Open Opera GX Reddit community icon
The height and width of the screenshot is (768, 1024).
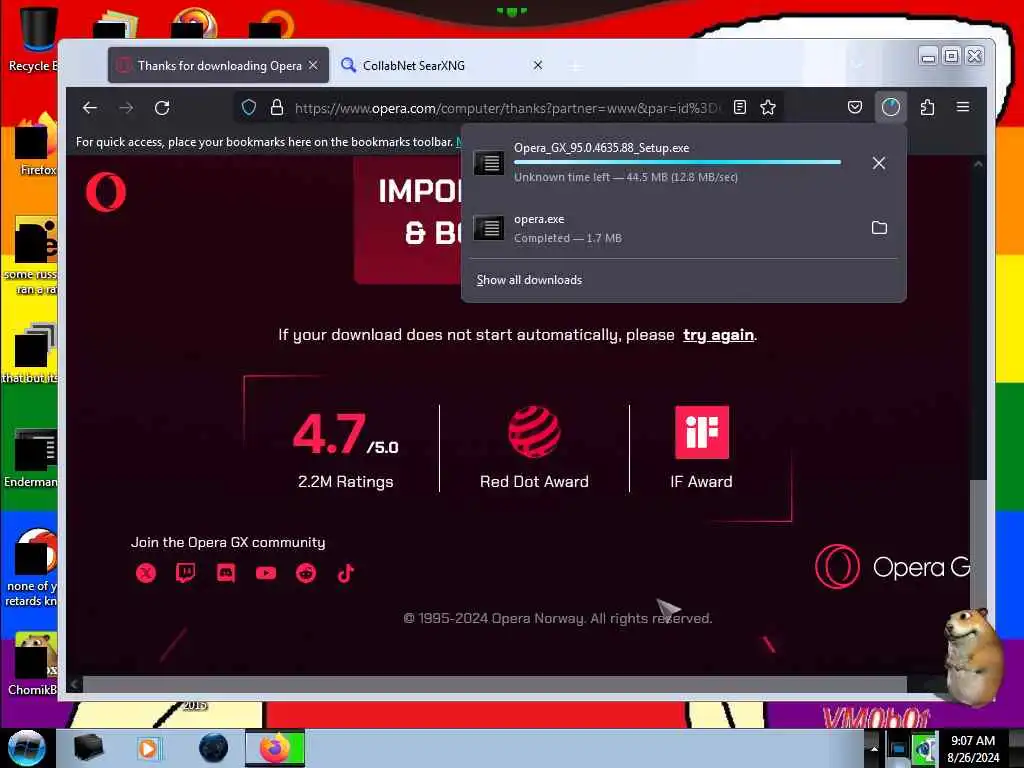[x=306, y=573]
